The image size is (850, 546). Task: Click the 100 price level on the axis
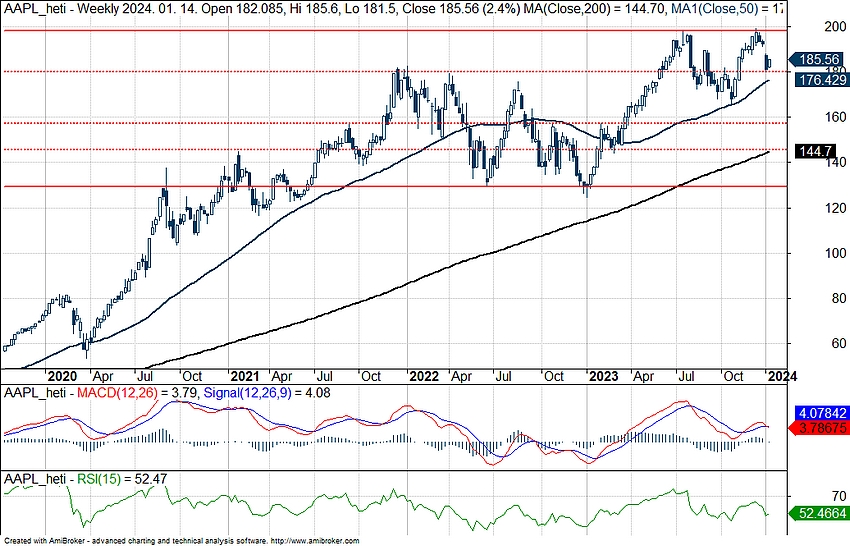[834, 253]
